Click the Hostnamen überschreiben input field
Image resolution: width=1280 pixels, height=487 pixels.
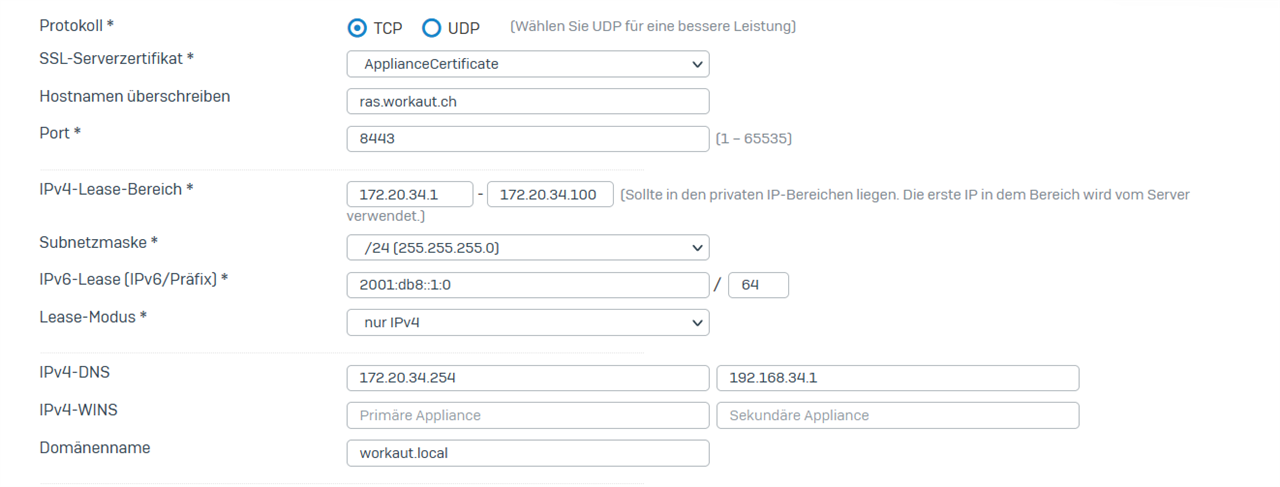tap(528, 101)
